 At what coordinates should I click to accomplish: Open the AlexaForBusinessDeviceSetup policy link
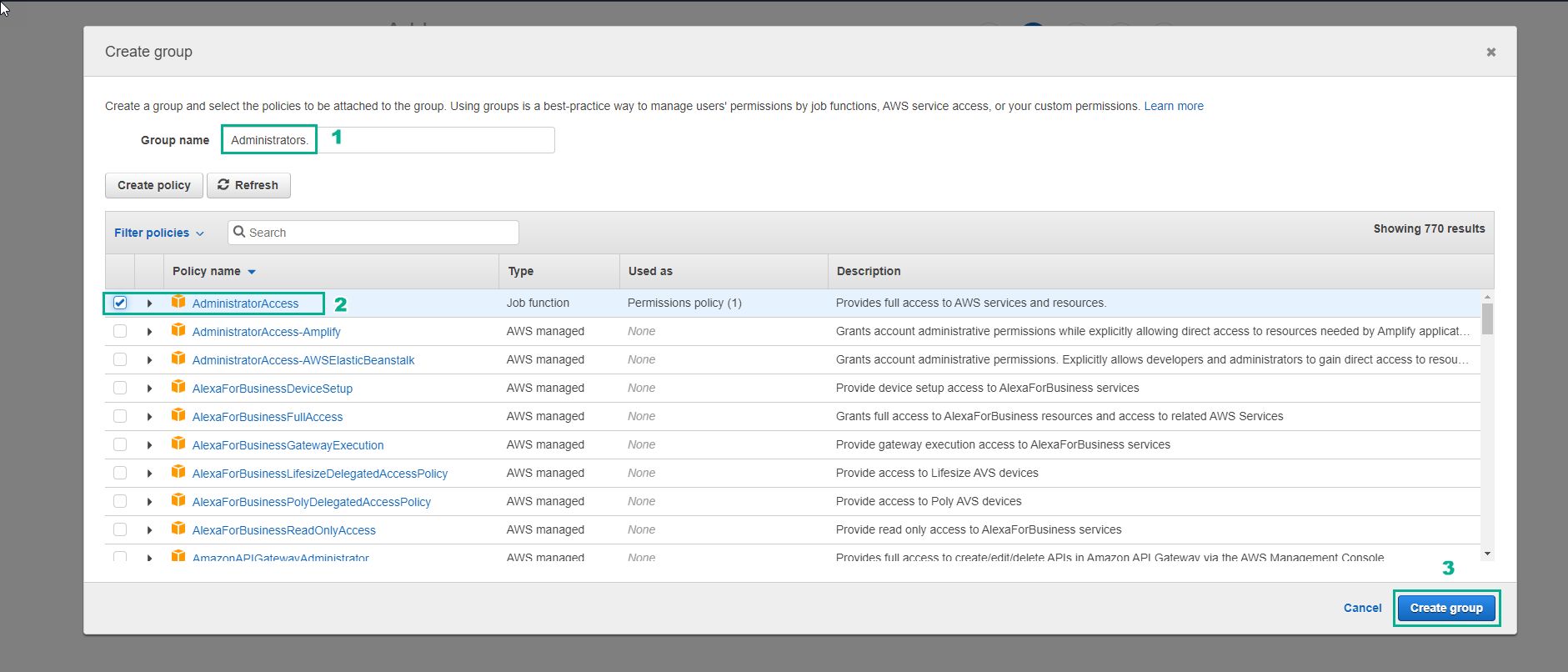[273, 389]
